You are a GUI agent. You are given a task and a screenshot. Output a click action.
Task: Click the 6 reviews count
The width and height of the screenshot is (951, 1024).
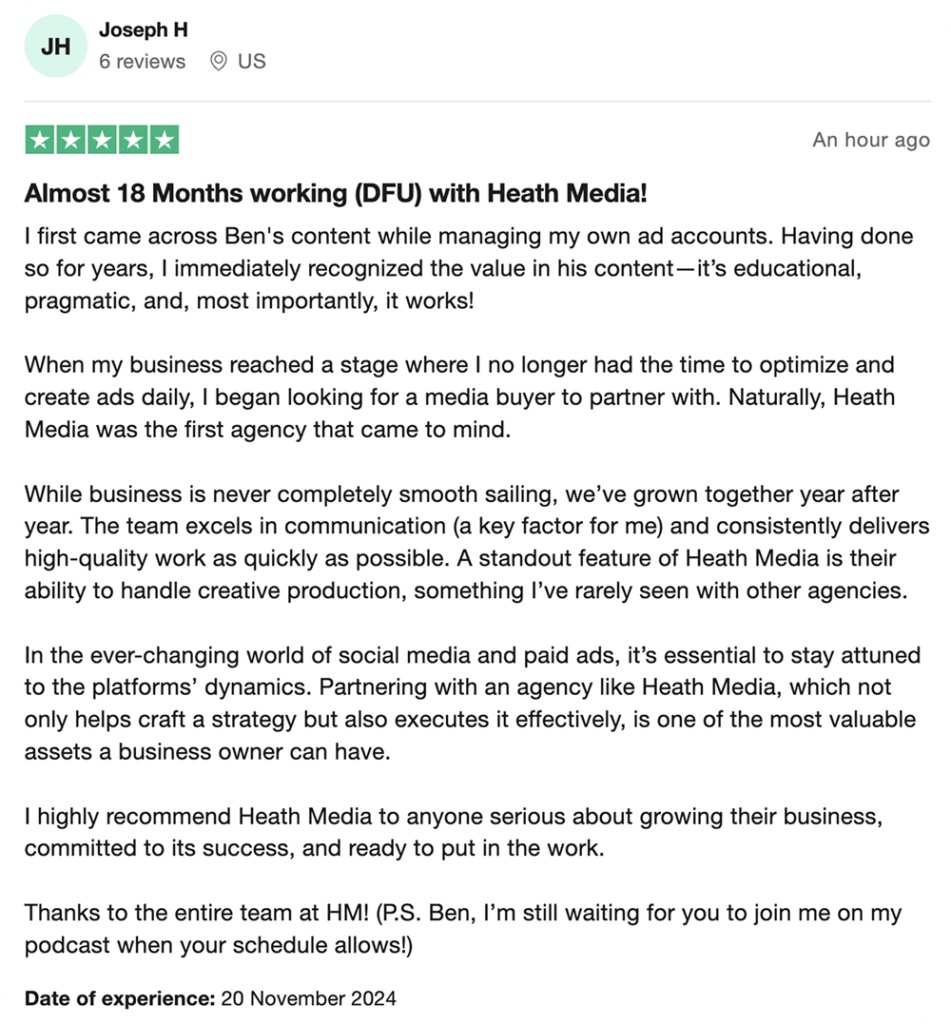tap(142, 61)
